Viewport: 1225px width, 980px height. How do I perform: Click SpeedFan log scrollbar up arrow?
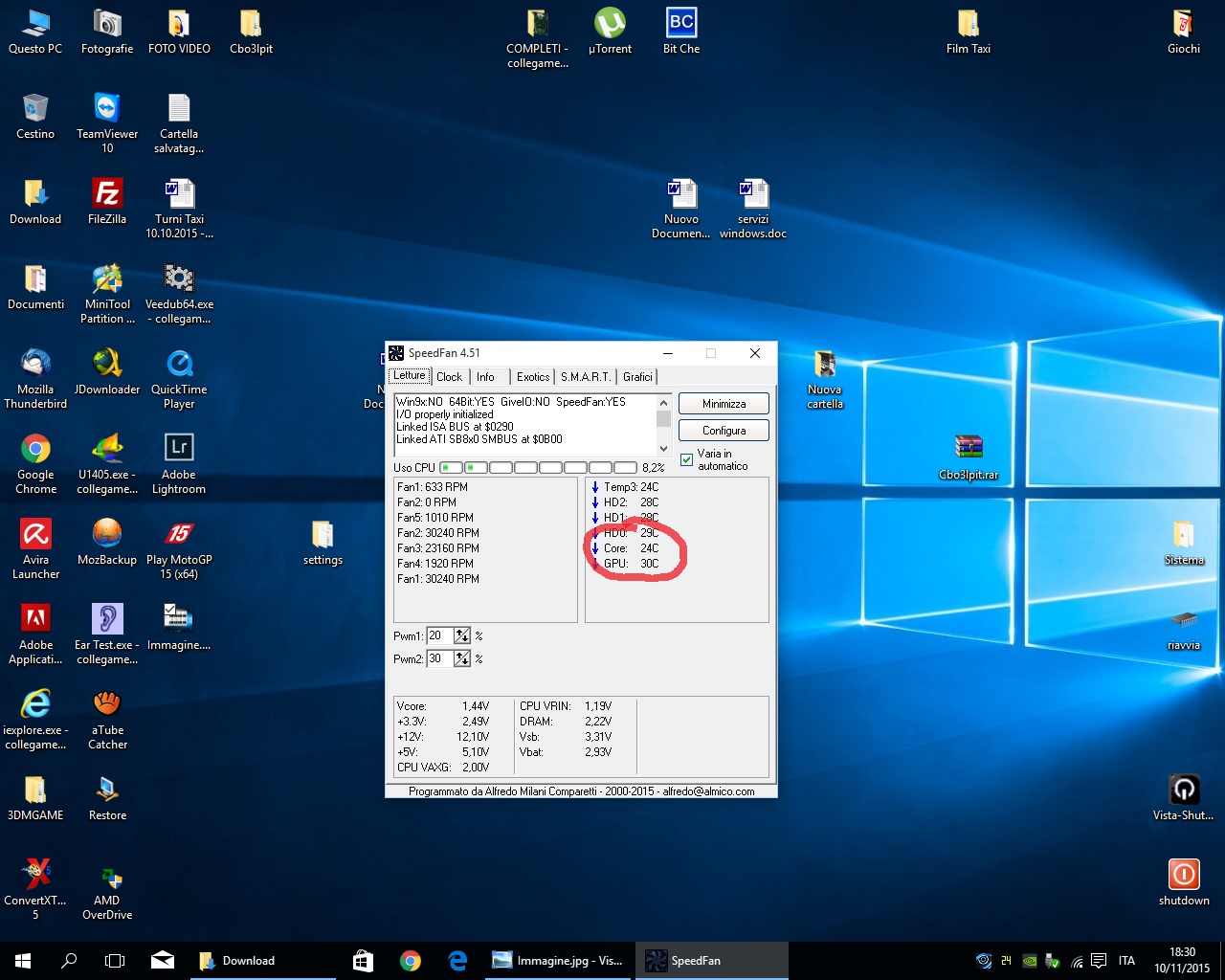point(663,402)
